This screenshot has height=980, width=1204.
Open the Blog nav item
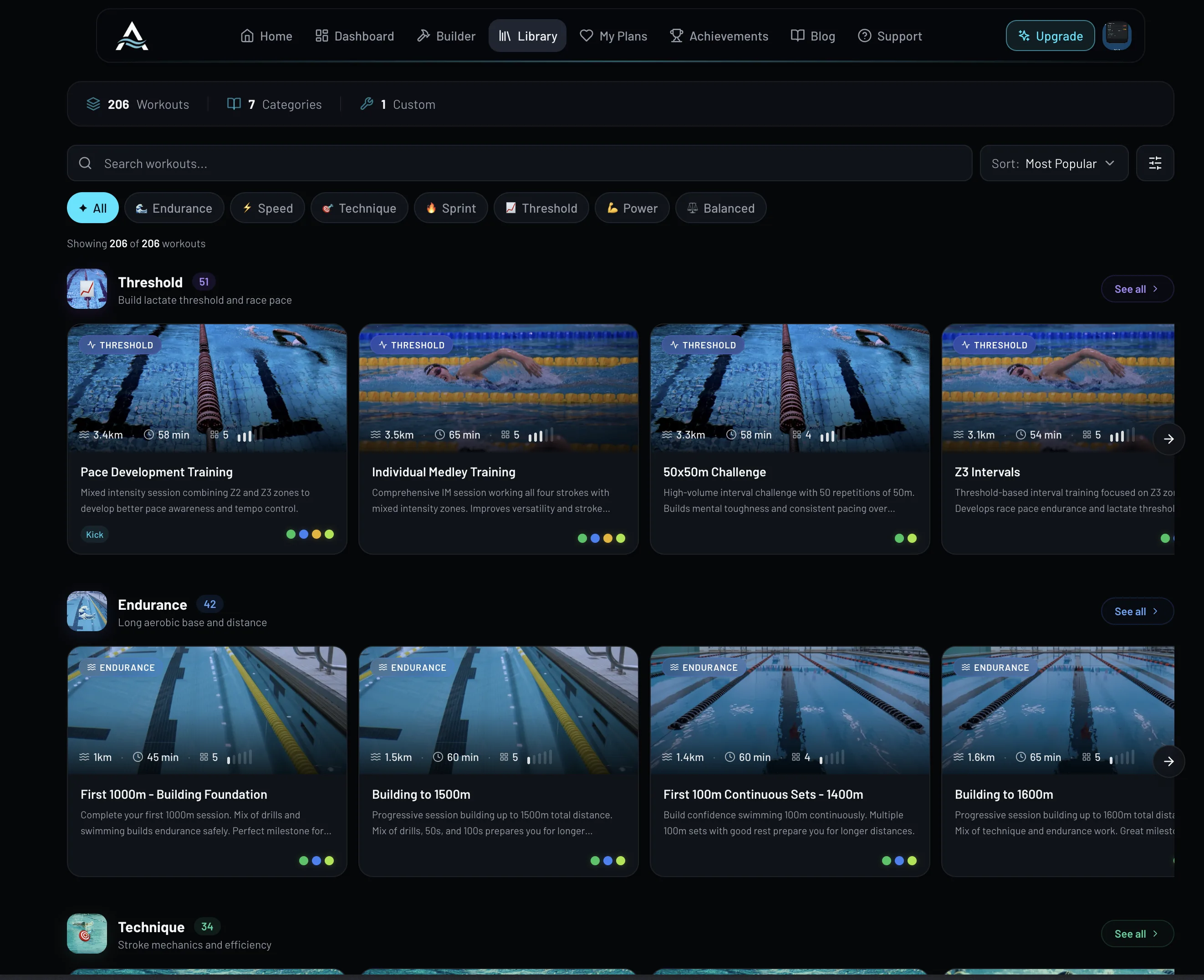pos(813,36)
